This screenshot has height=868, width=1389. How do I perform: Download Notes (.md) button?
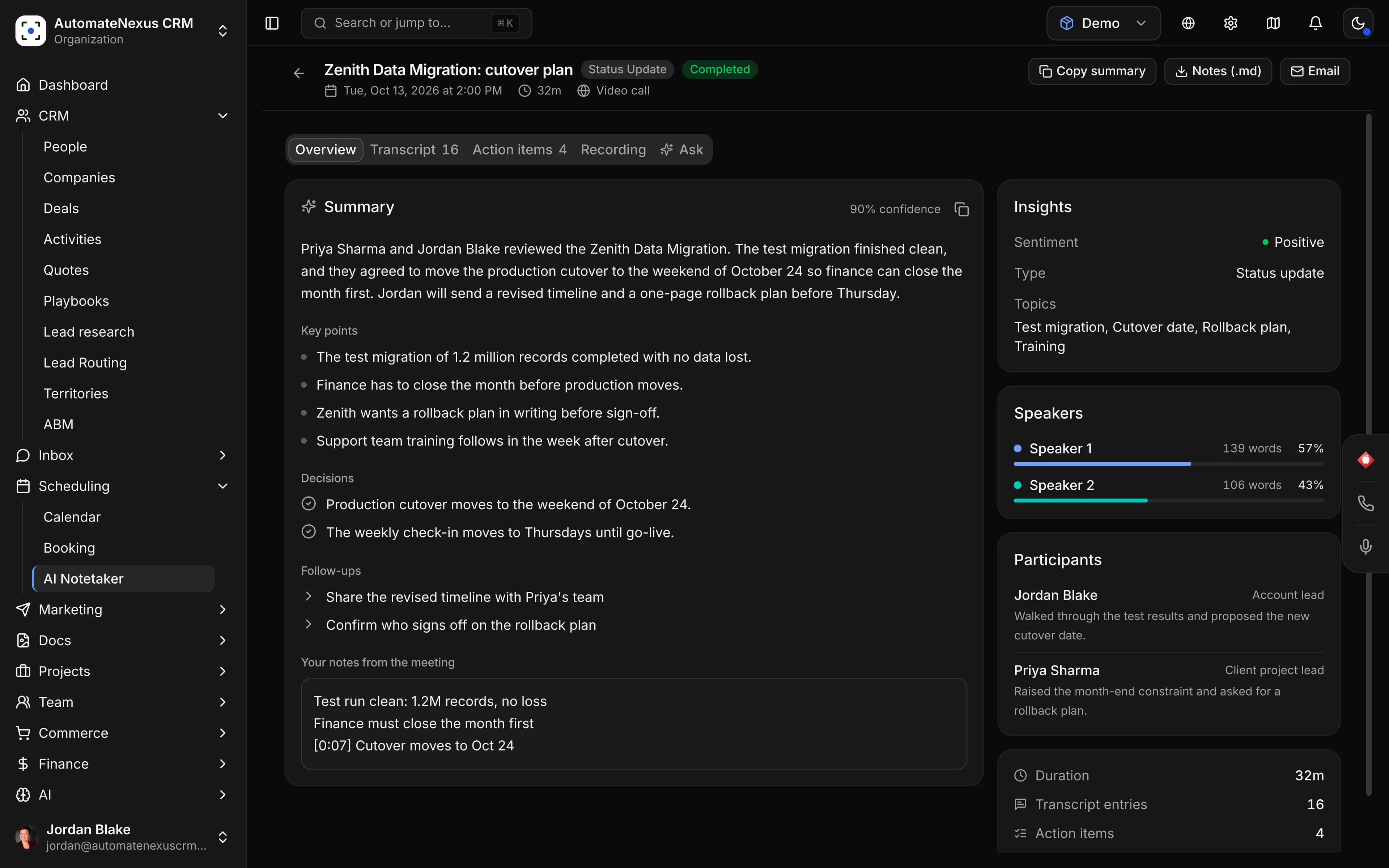click(1218, 71)
